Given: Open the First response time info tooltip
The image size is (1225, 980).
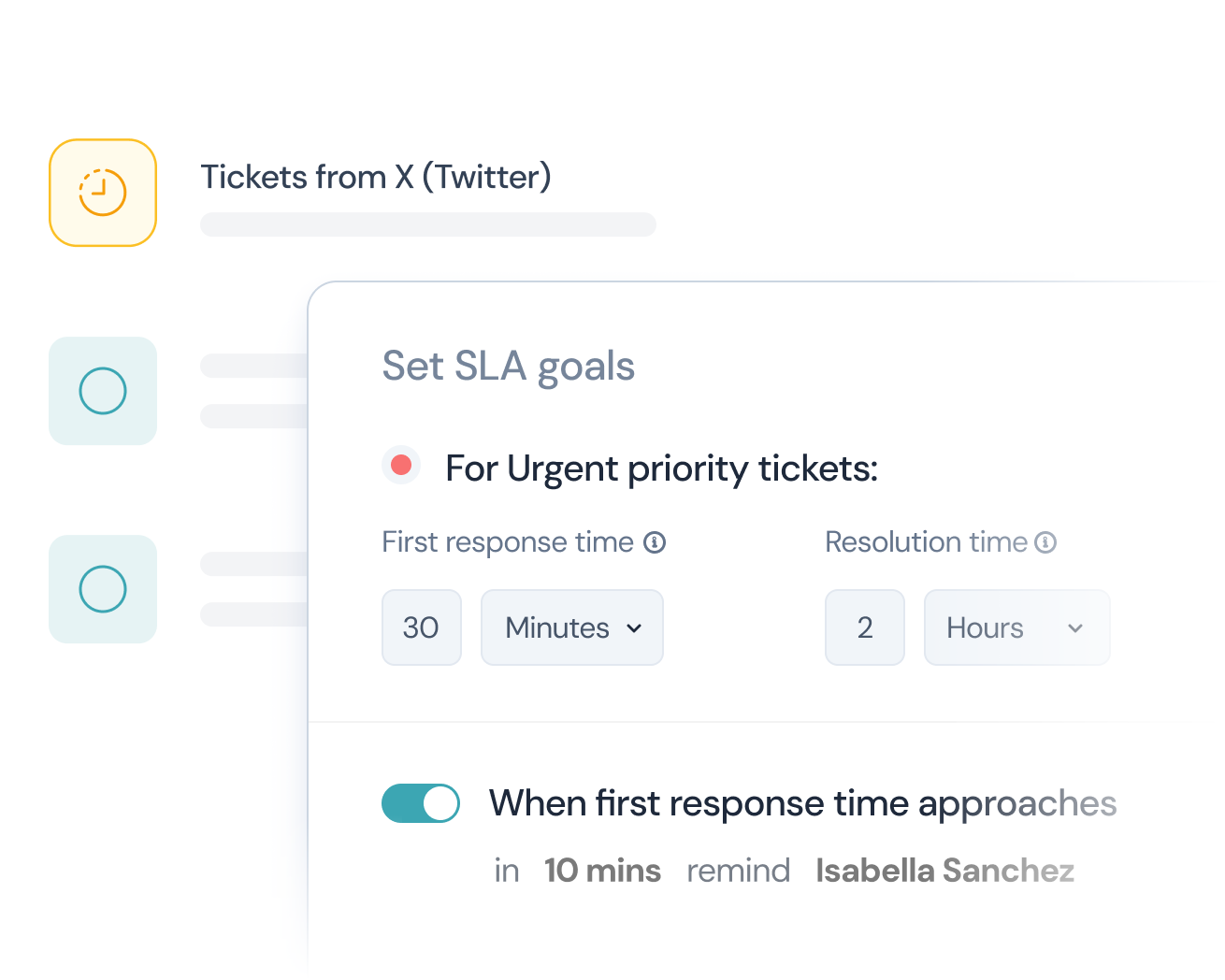Looking at the screenshot, I should click(656, 541).
